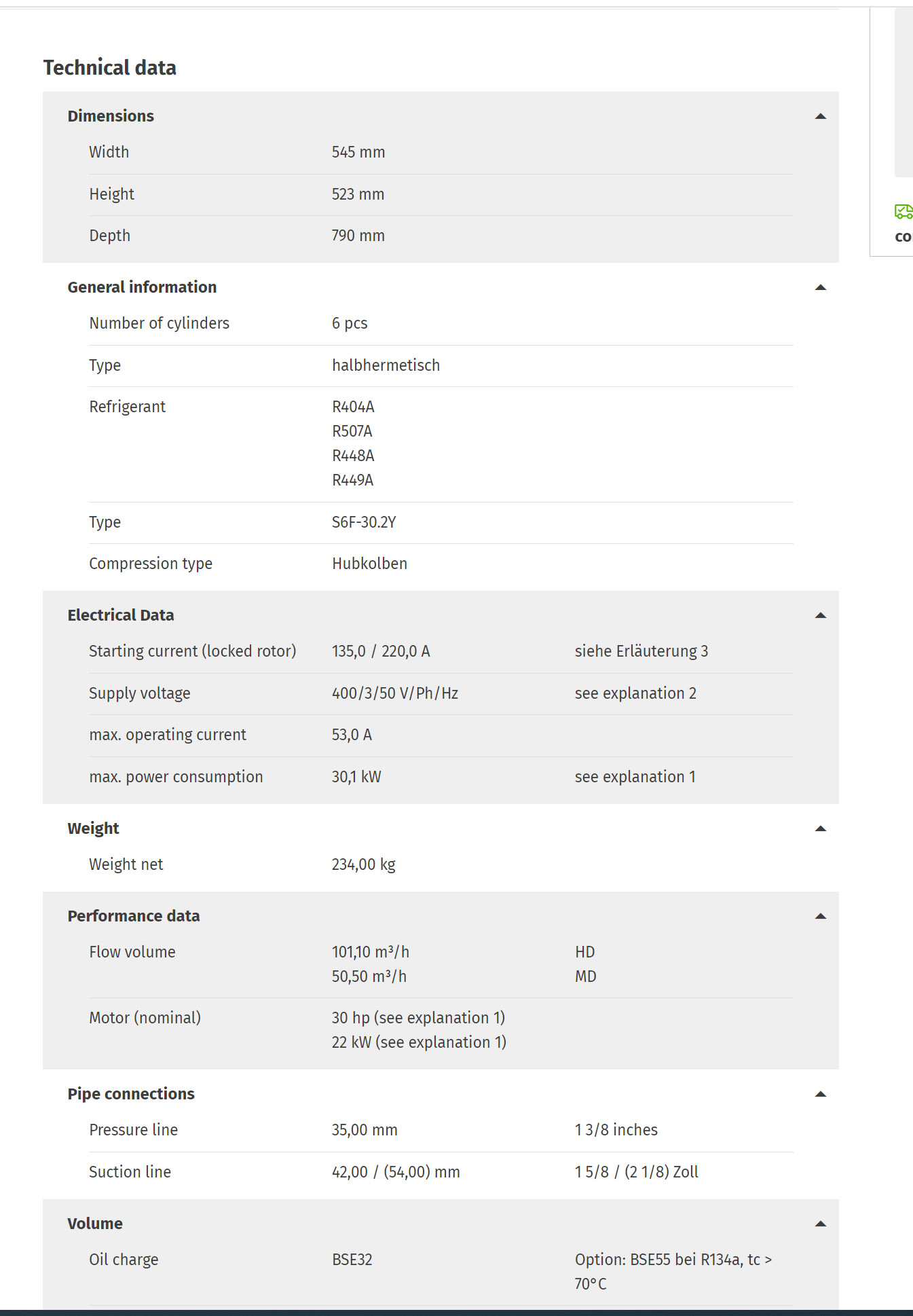Click the Dimensions heading text
This screenshot has height=1316, width=913.
click(111, 116)
